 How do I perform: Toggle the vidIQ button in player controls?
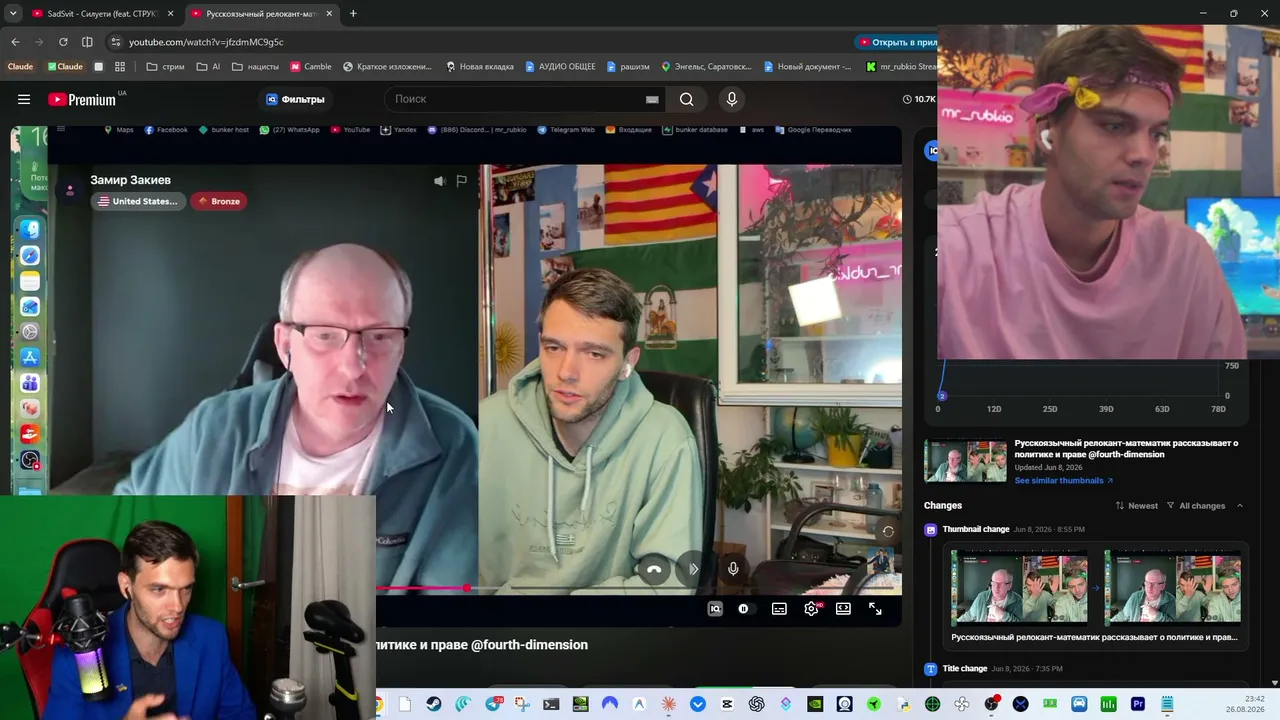715,609
